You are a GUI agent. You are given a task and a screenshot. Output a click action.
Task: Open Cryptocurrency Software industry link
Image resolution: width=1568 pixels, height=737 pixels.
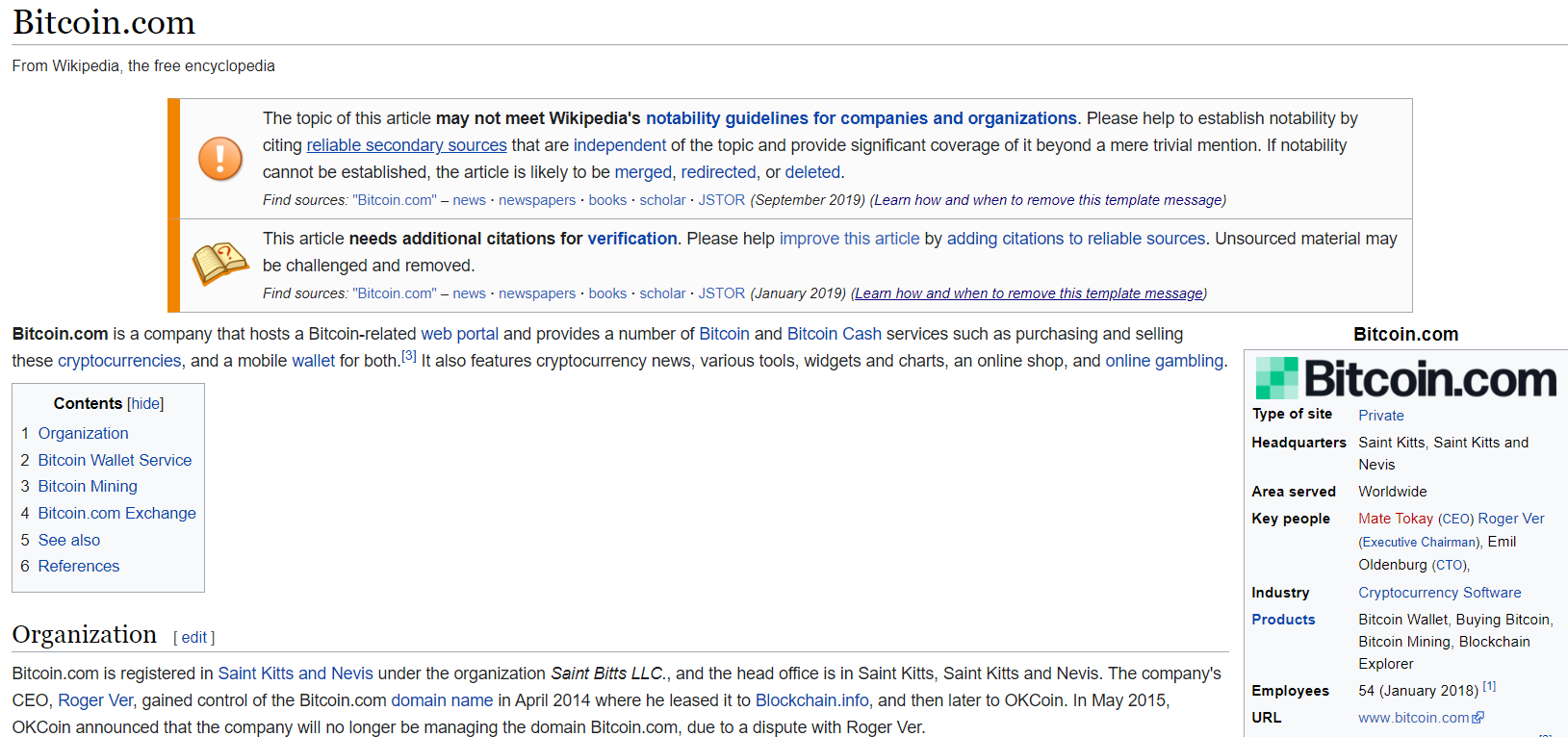(x=1439, y=593)
